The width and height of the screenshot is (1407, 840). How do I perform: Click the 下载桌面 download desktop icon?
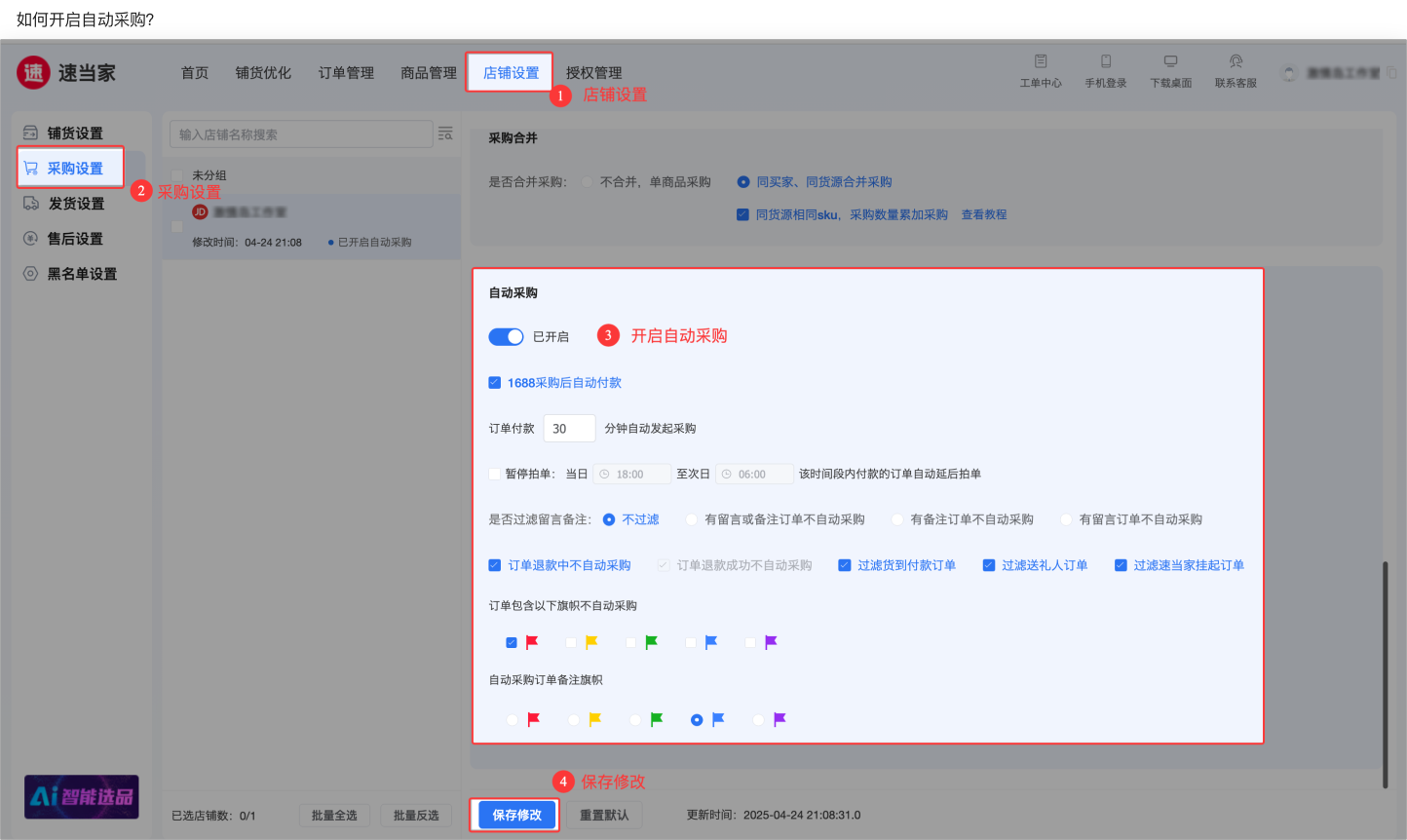coord(1170,62)
